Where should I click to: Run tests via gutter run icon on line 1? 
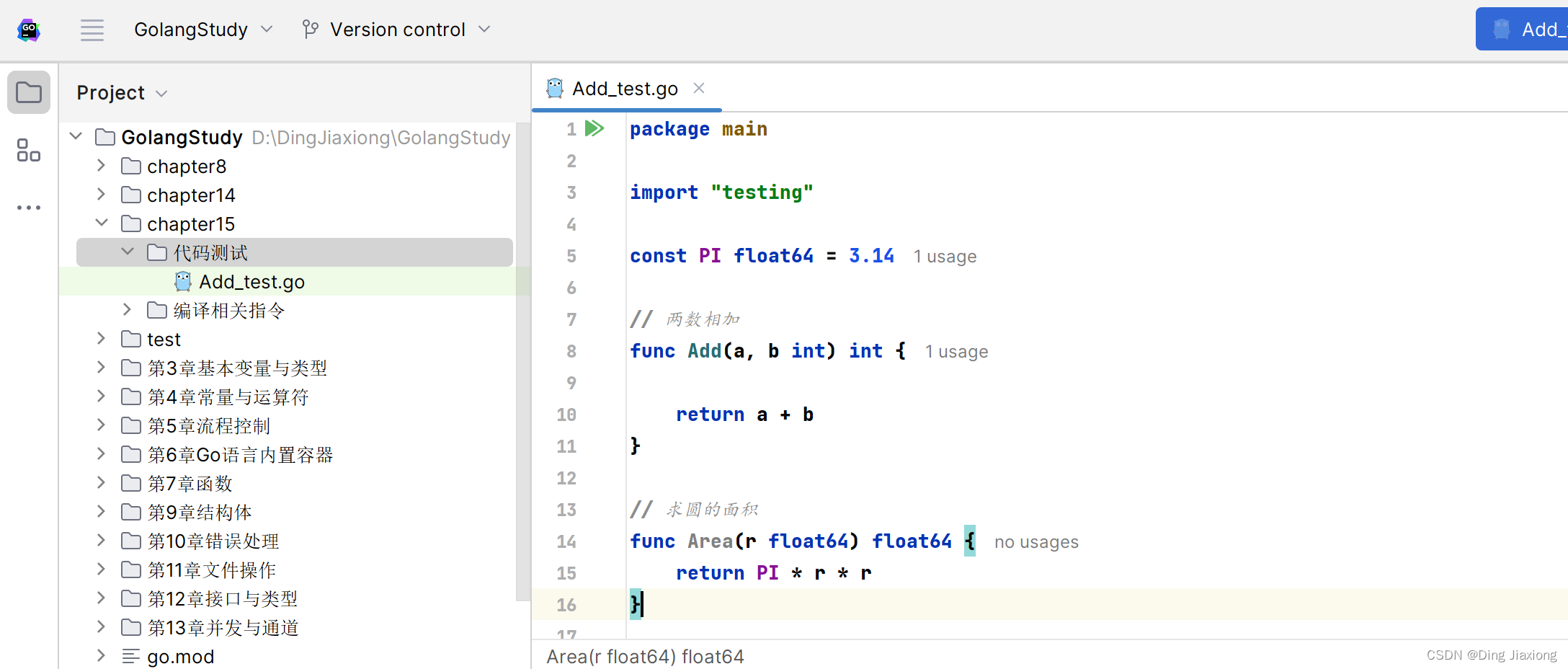click(594, 128)
